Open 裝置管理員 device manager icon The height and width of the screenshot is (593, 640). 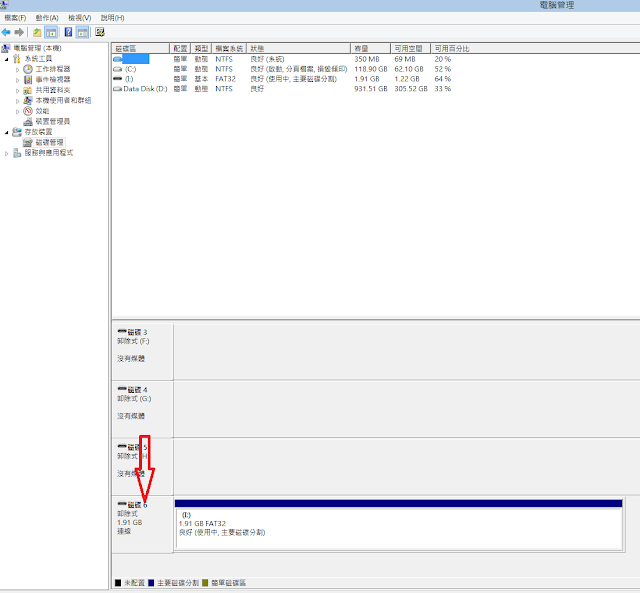click(28, 122)
